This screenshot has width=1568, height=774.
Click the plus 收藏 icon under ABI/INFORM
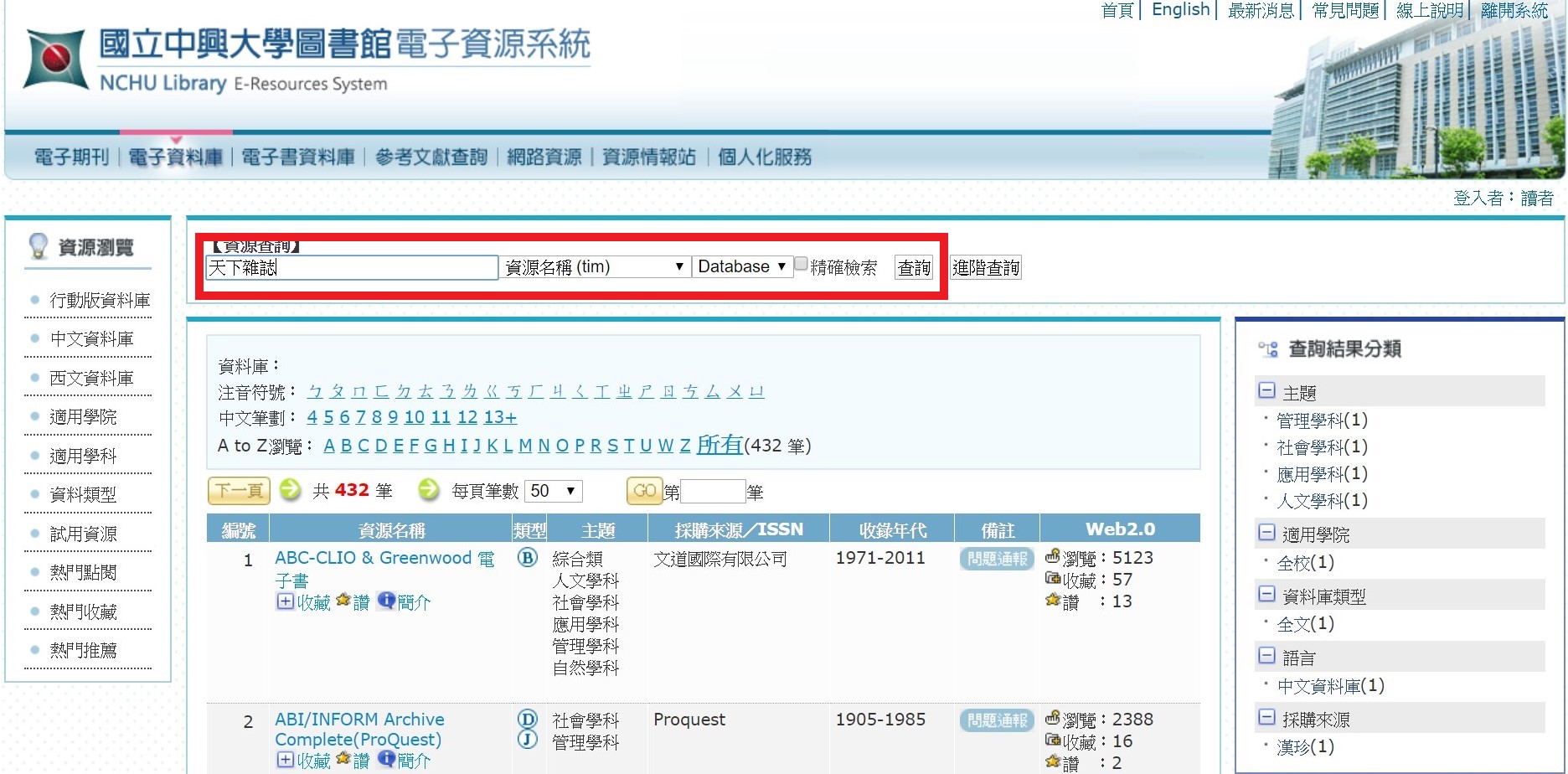coord(285,760)
